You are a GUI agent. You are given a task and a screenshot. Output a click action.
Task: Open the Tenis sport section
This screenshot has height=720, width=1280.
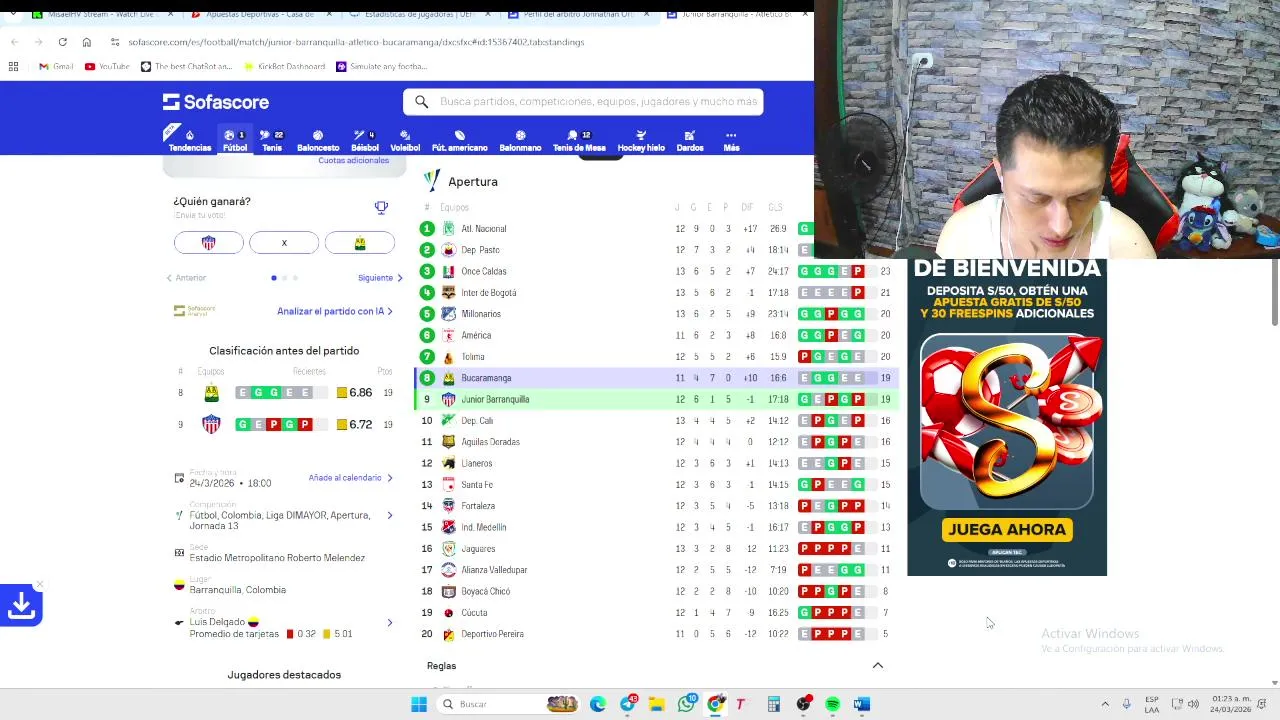point(272,140)
